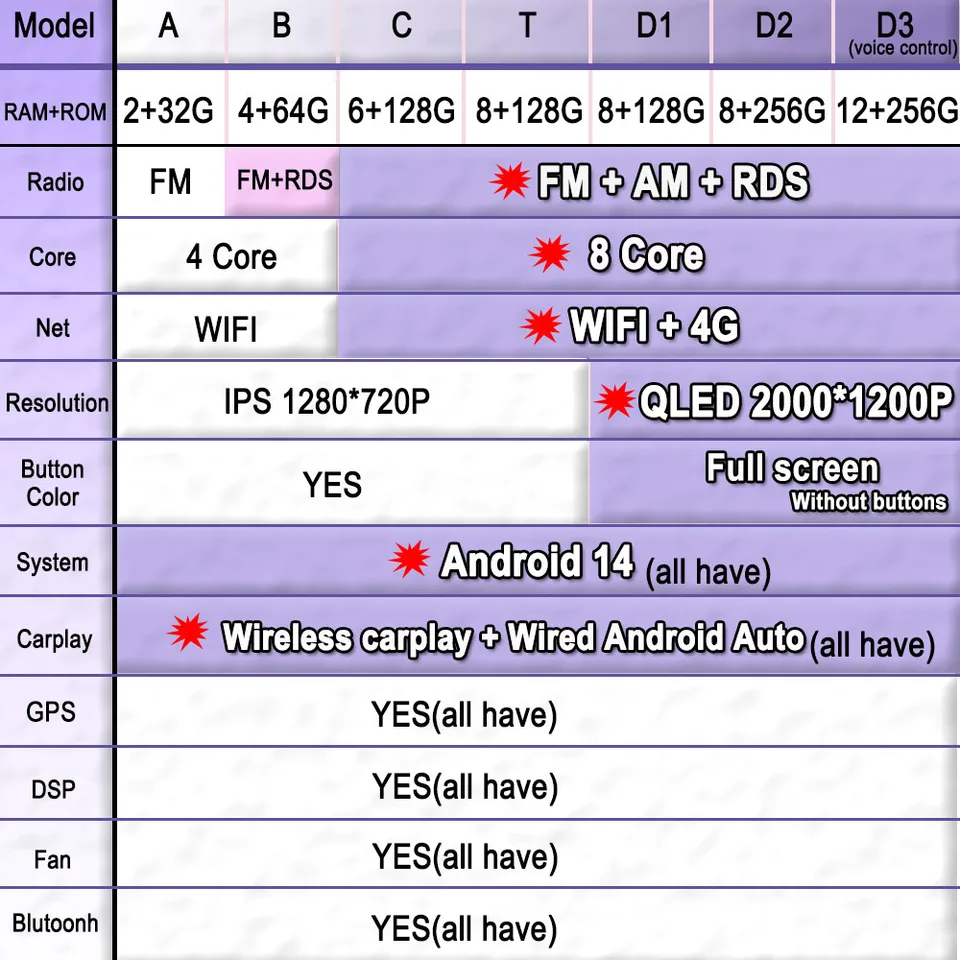Viewport: 960px width, 960px height.
Task: Click the red star beside FM + AM + RDS
Action: point(509,181)
